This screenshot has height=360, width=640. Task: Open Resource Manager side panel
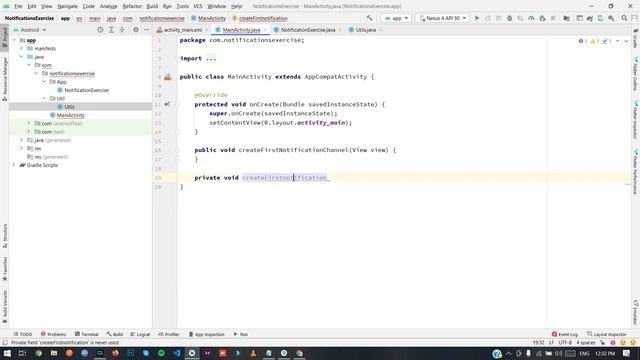tap(4, 79)
